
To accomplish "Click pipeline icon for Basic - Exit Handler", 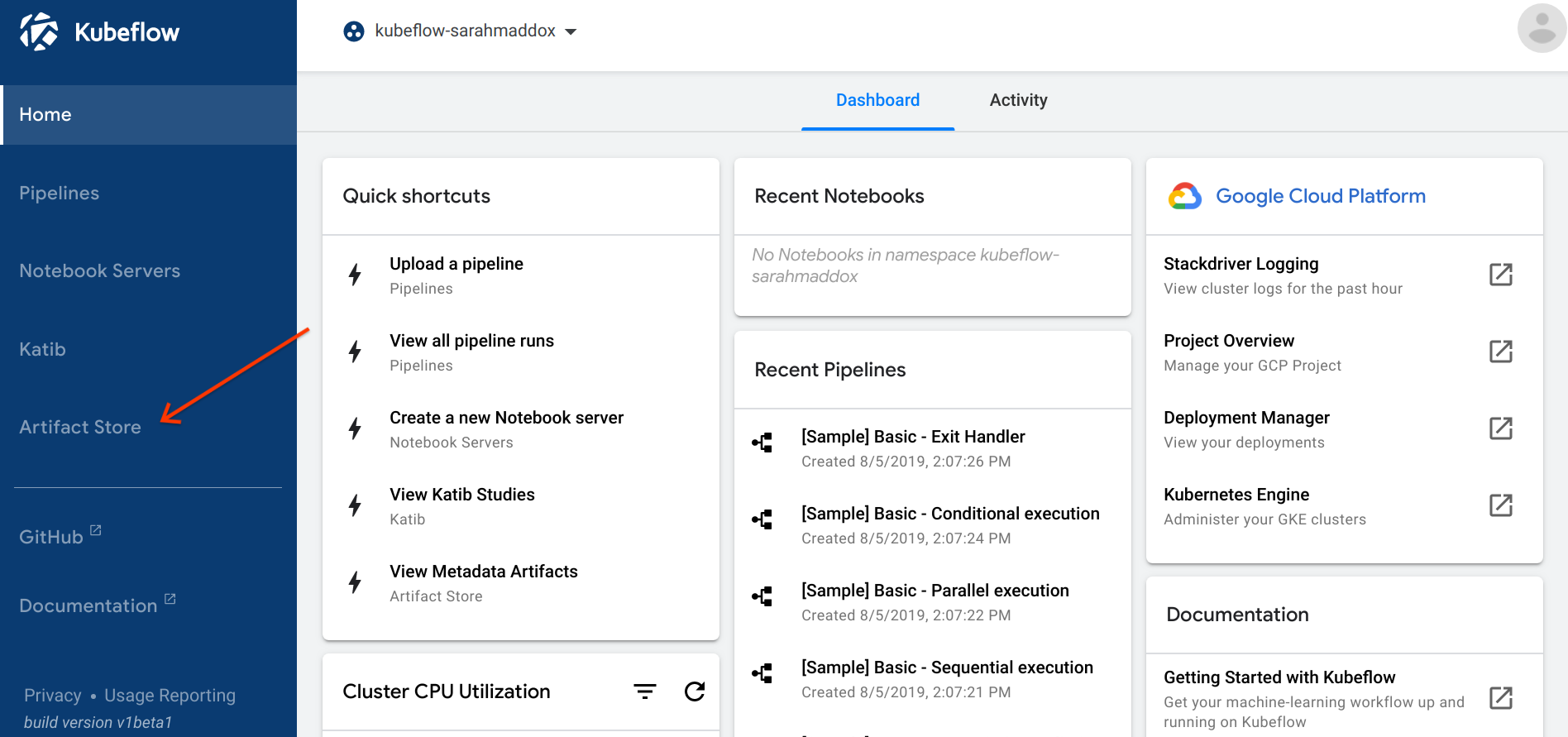I will tap(762, 443).
